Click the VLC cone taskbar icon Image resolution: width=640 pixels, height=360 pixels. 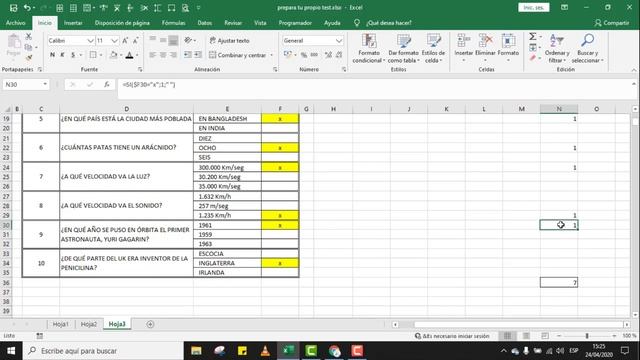(x=265, y=351)
